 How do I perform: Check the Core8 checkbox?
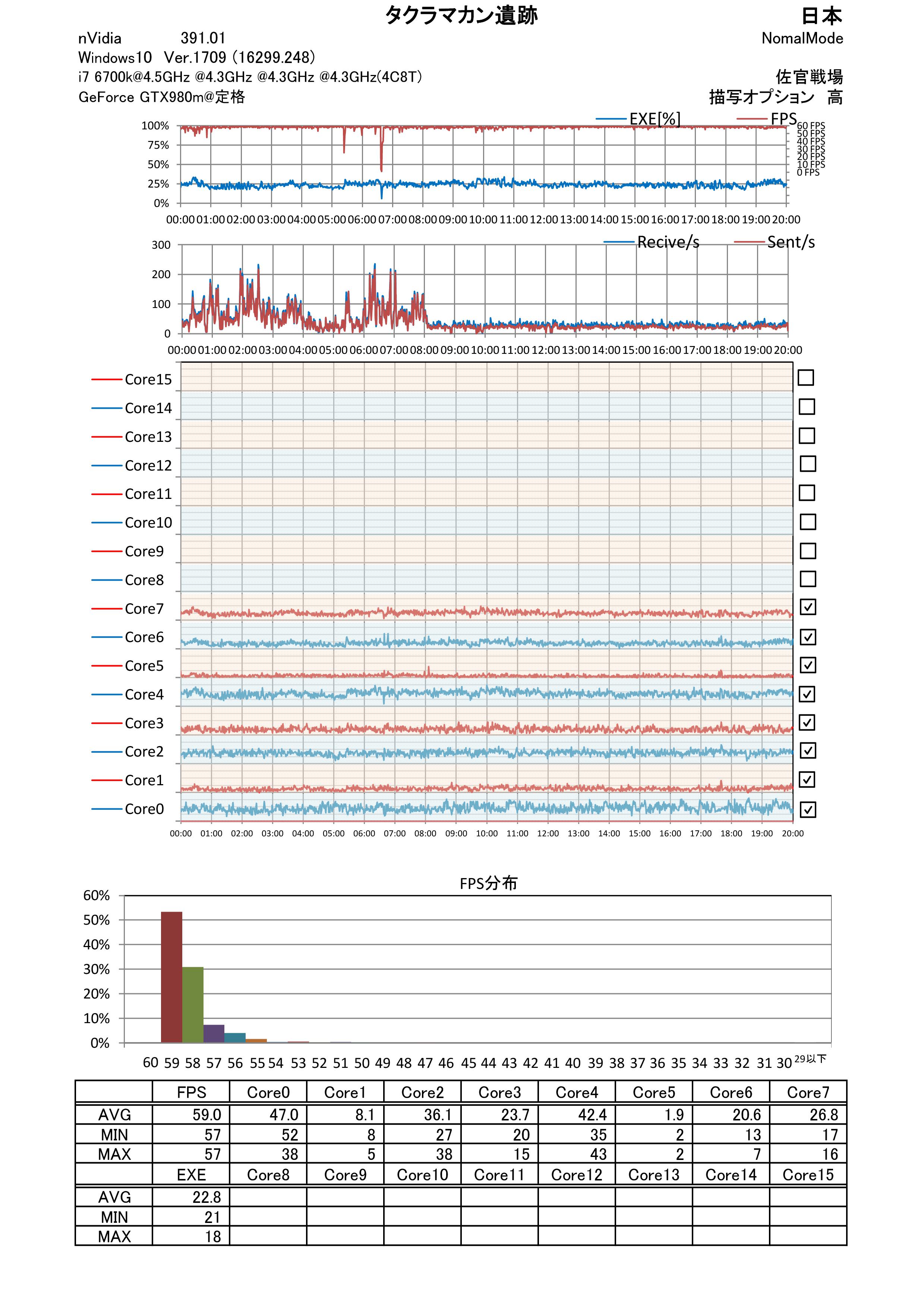click(x=807, y=579)
